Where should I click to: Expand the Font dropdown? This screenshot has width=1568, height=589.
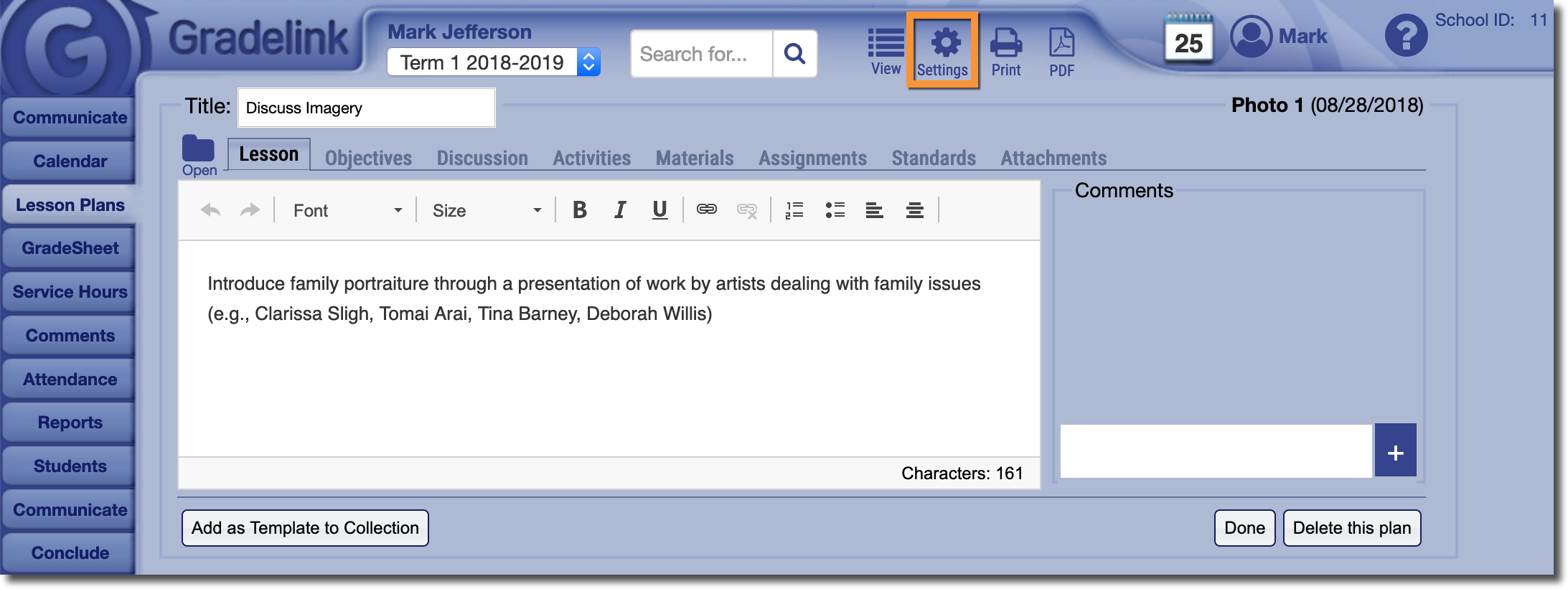[347, 210]
